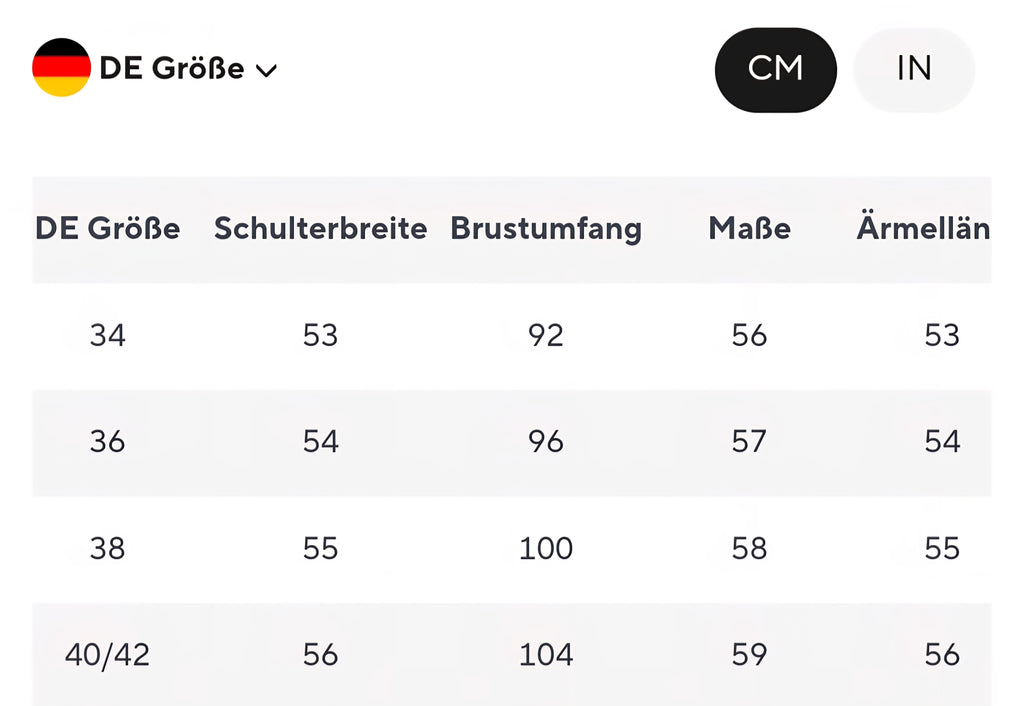Click Brustumfang value 92
Viewport: 1024px width, 706px height.
(546, 336)
